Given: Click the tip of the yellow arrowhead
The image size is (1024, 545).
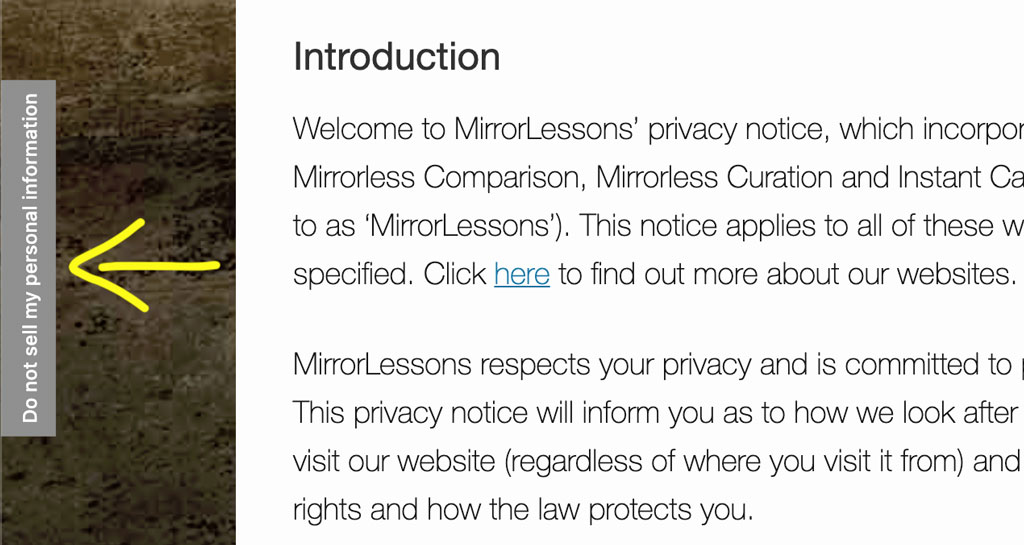Looking at the screenshot, I should 72,265.
